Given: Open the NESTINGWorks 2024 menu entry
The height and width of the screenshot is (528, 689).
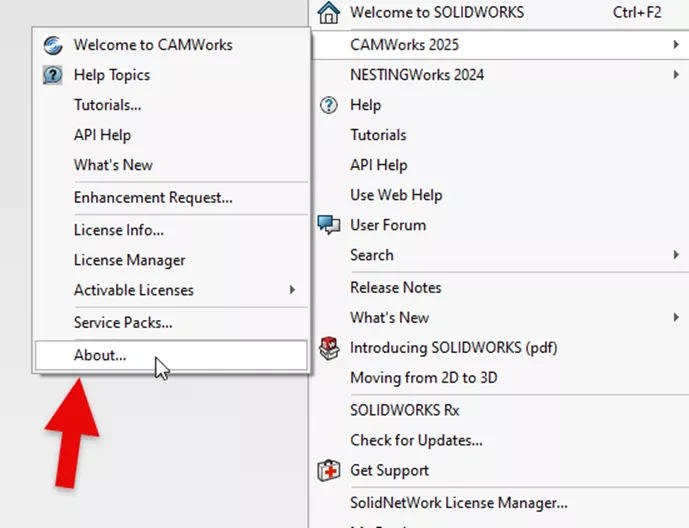Looking at the screenshot, I should (500, 75).
